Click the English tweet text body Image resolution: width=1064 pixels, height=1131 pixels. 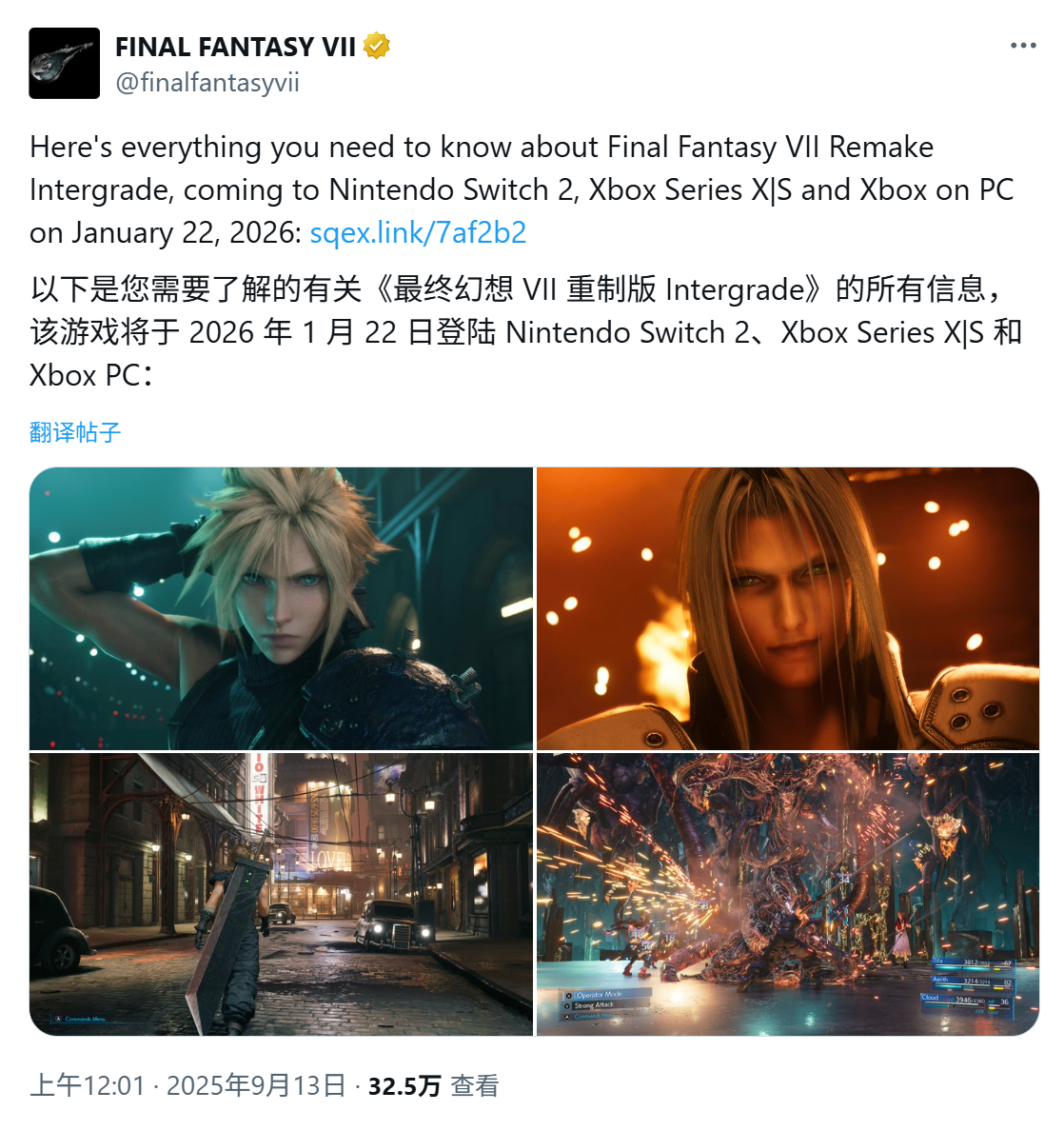[522, 189]
